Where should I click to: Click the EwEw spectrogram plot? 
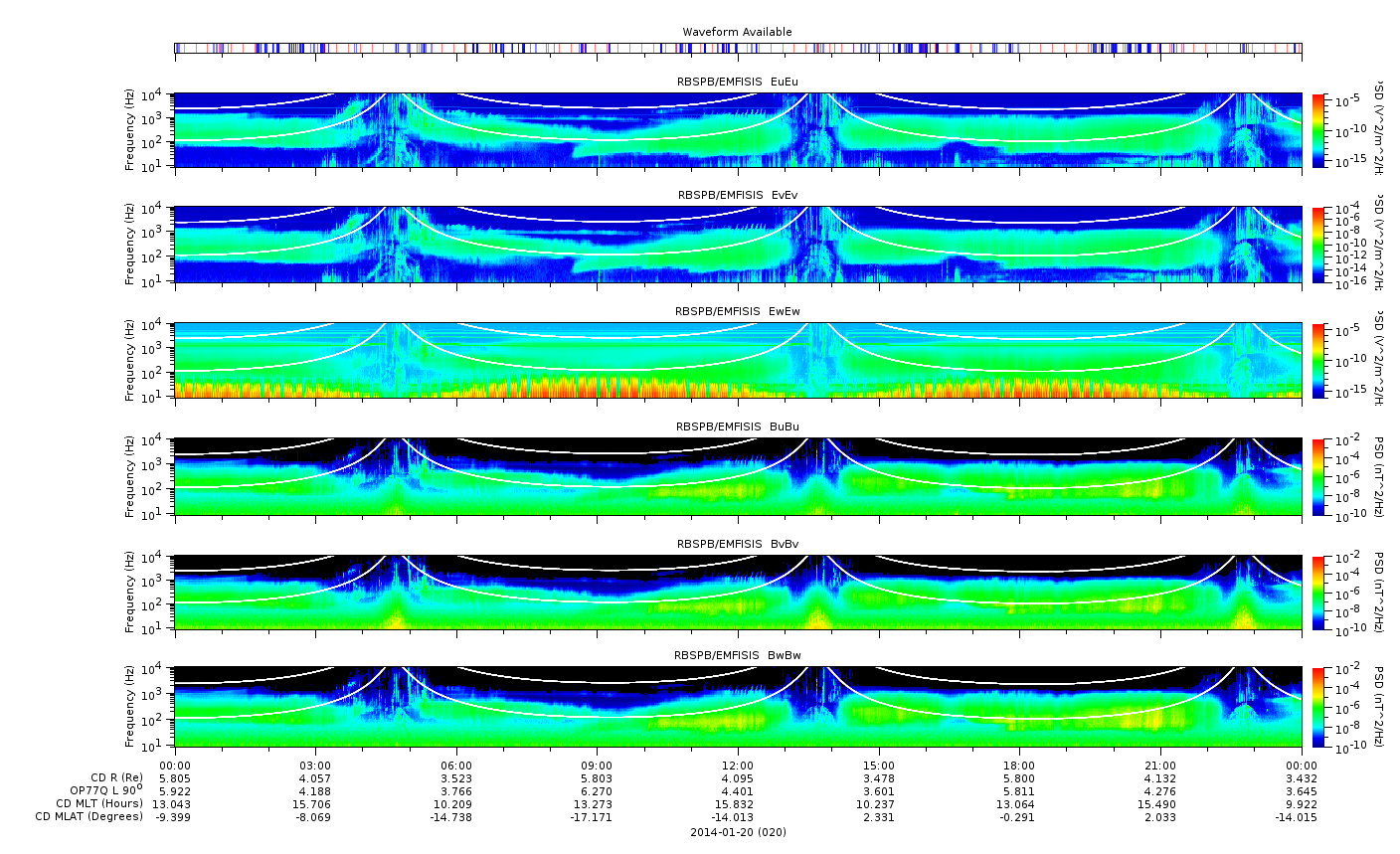coord(738,360)
